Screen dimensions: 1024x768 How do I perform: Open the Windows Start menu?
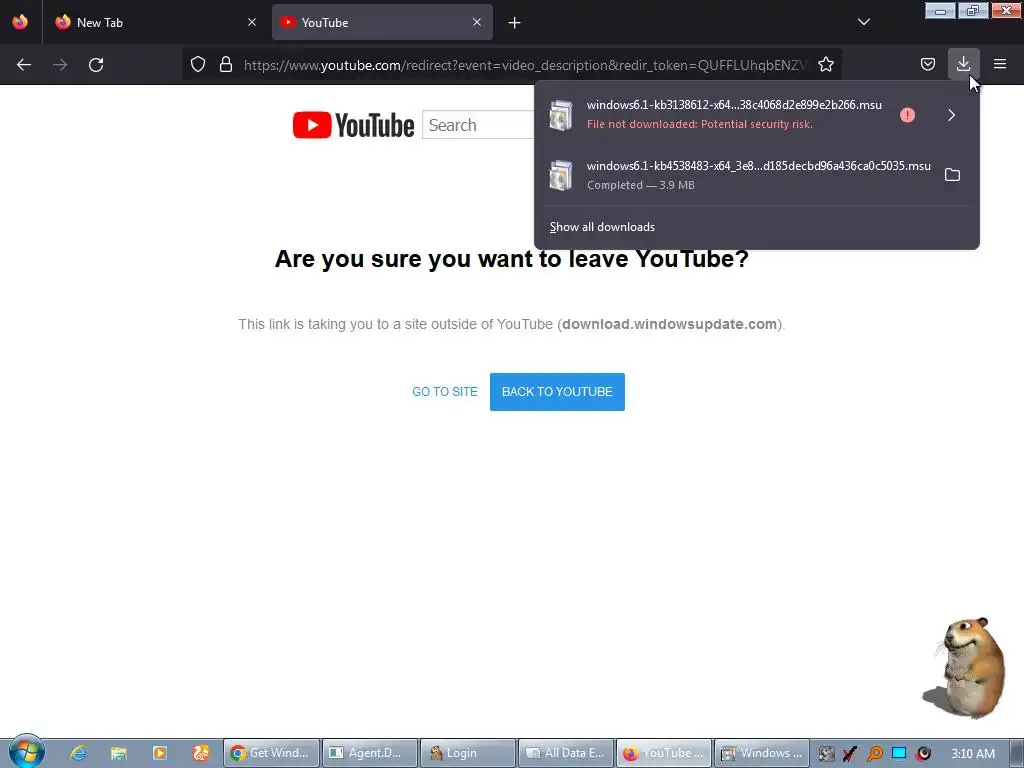pyautogui.click(x=25, y=752)
